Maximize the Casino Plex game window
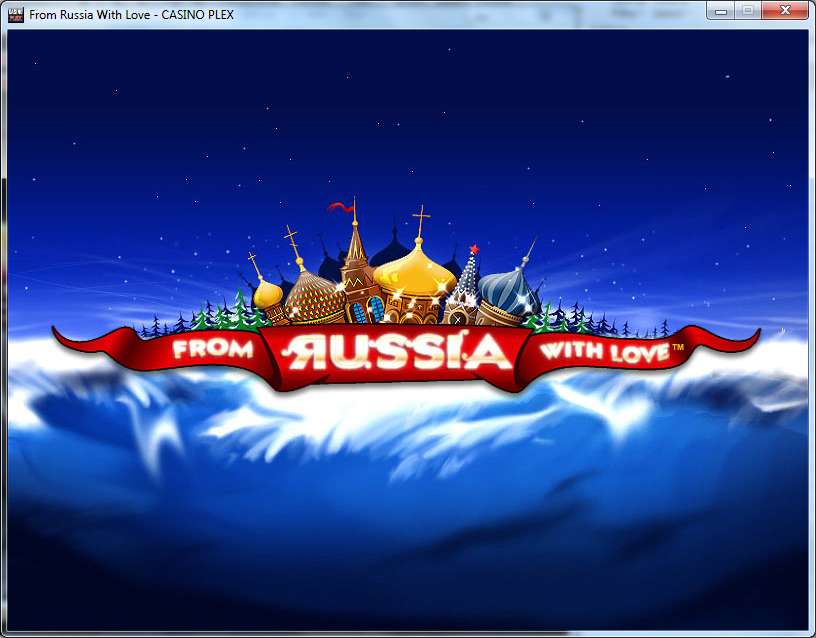Image resolution: width=816 pixels, height=638 pixels. click(x=748, y=10)
